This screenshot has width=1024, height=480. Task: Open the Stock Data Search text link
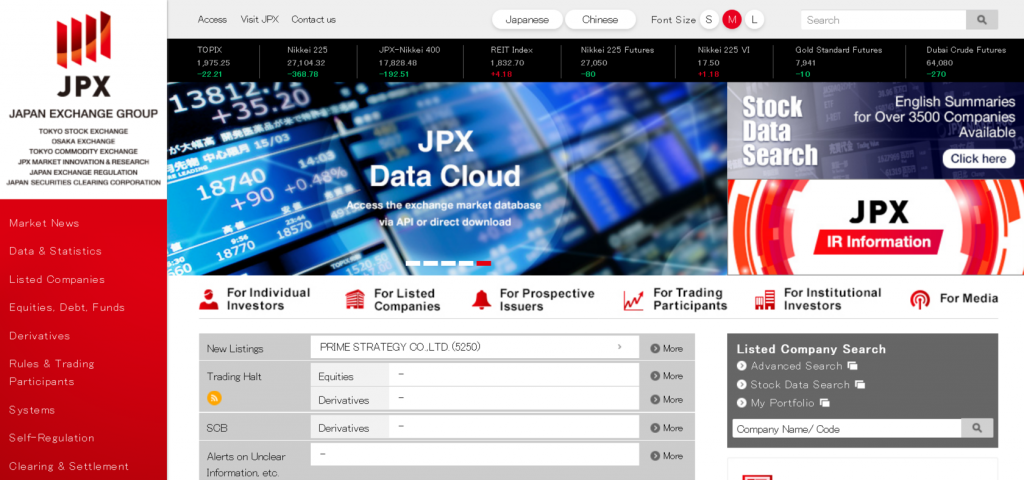[x=800, y=385]
